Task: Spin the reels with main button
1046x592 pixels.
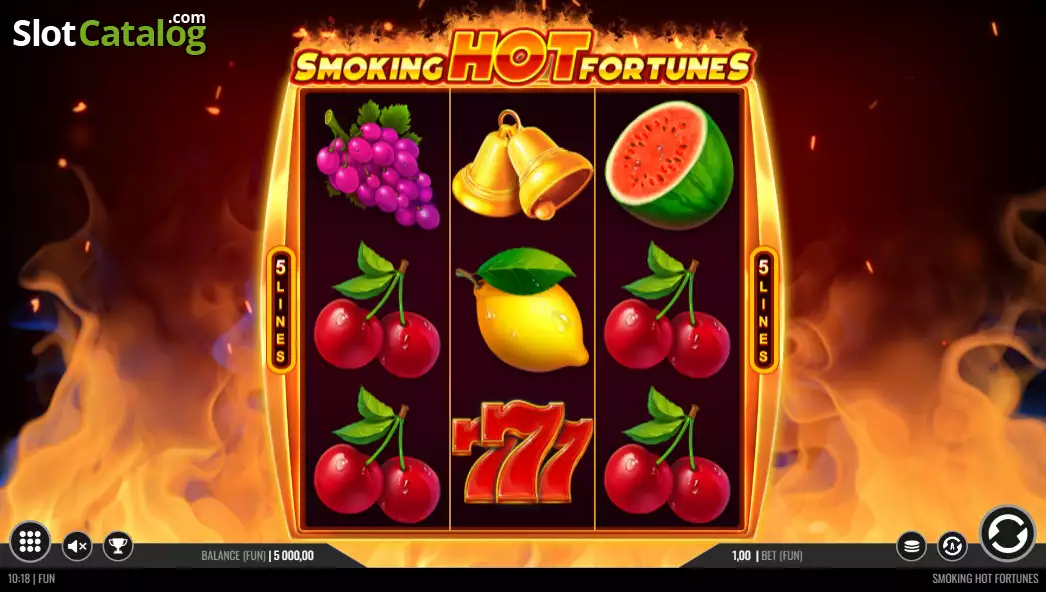Action: tap(1007, 534)
